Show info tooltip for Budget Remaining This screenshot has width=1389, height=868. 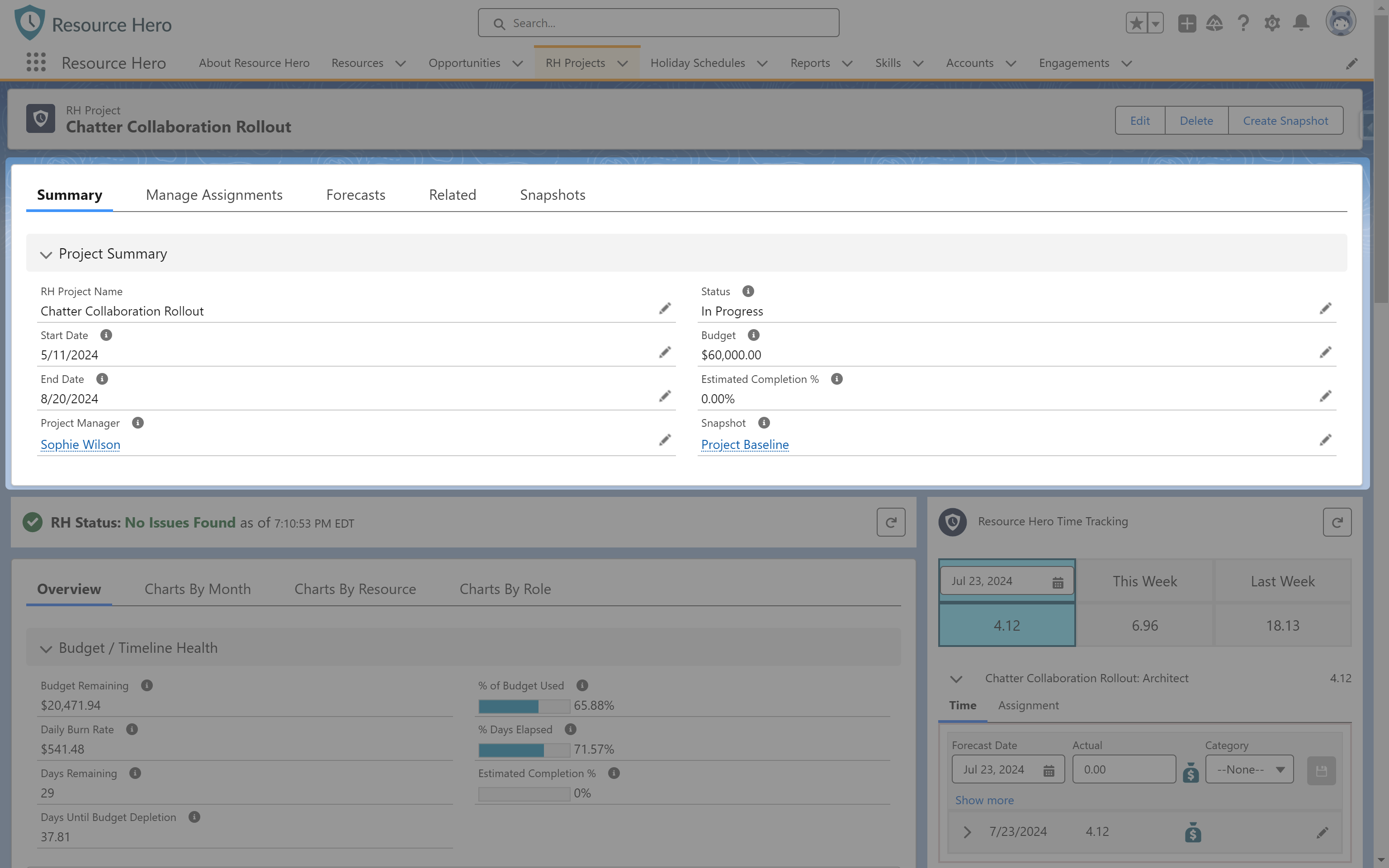(x=147, y=685)
